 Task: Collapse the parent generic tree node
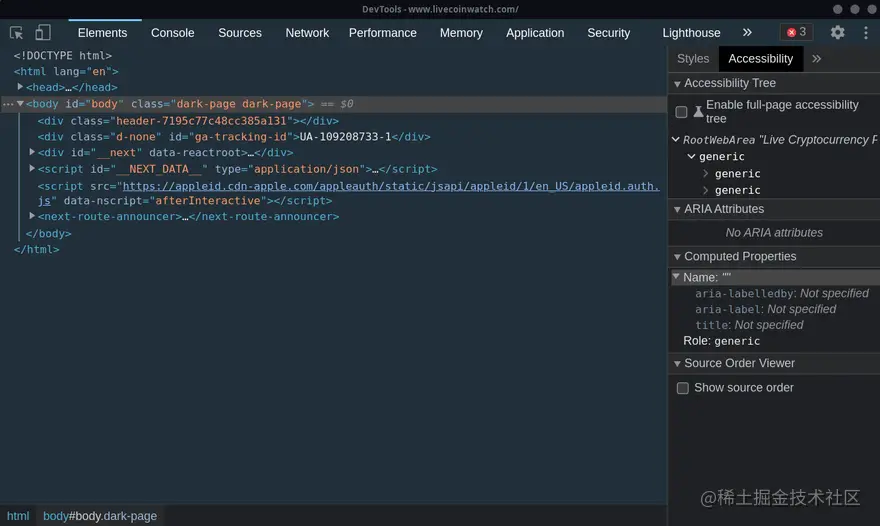[691, 157]
